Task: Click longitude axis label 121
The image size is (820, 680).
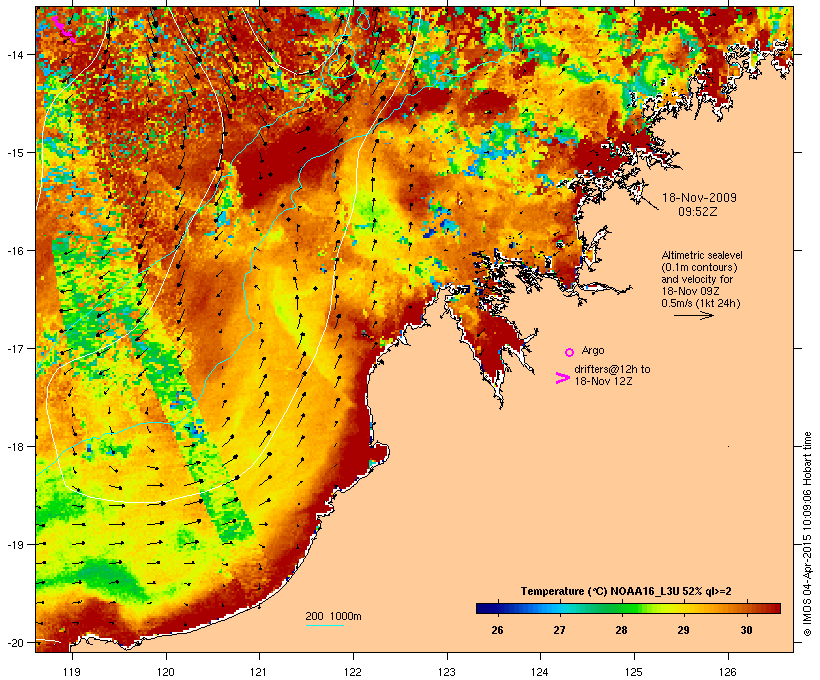Action: click(259, 672)
